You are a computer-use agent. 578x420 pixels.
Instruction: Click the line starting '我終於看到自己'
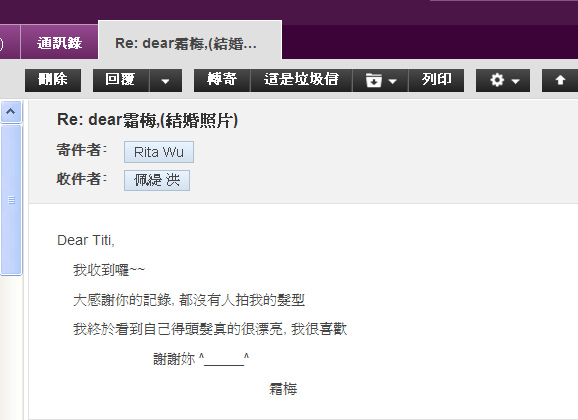(x=210, y=329)
